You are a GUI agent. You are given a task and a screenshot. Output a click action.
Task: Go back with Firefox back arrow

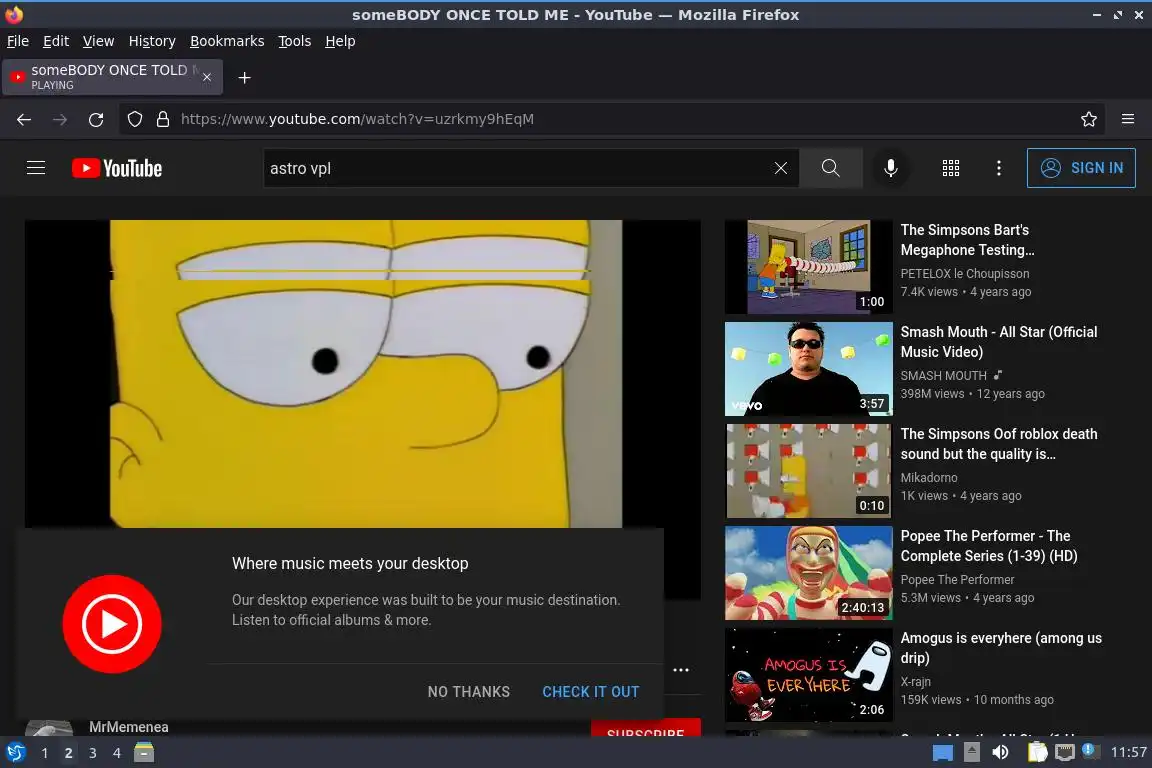coord(24,119)
